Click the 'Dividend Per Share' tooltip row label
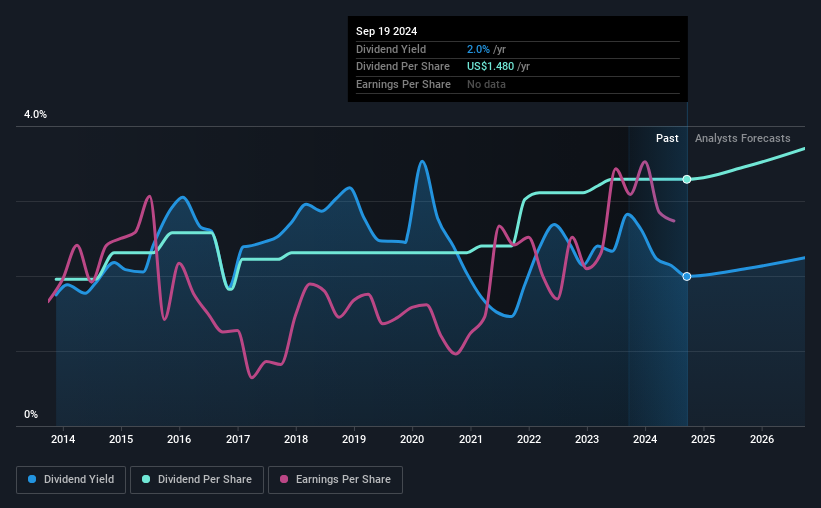821x508 pixels. pos(403,67)
